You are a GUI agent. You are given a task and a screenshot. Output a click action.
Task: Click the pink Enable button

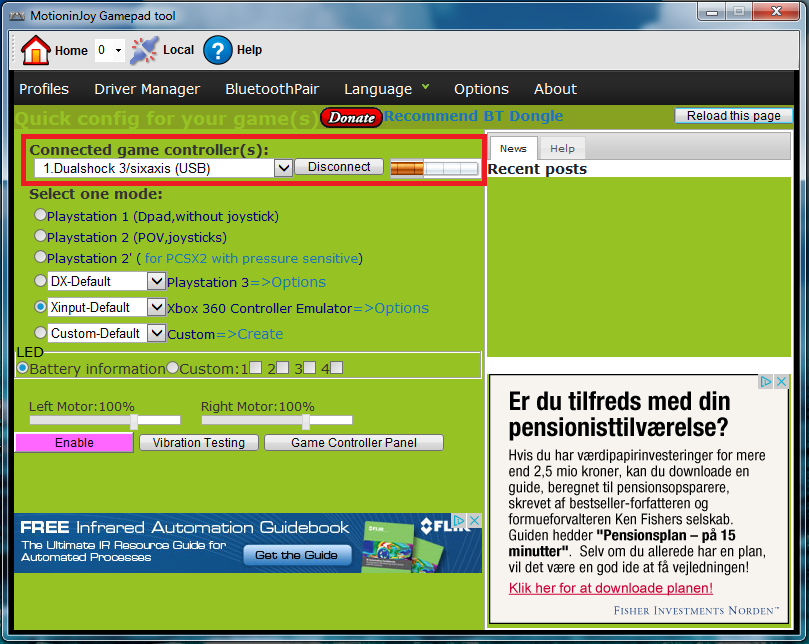[x=74, y=443]
